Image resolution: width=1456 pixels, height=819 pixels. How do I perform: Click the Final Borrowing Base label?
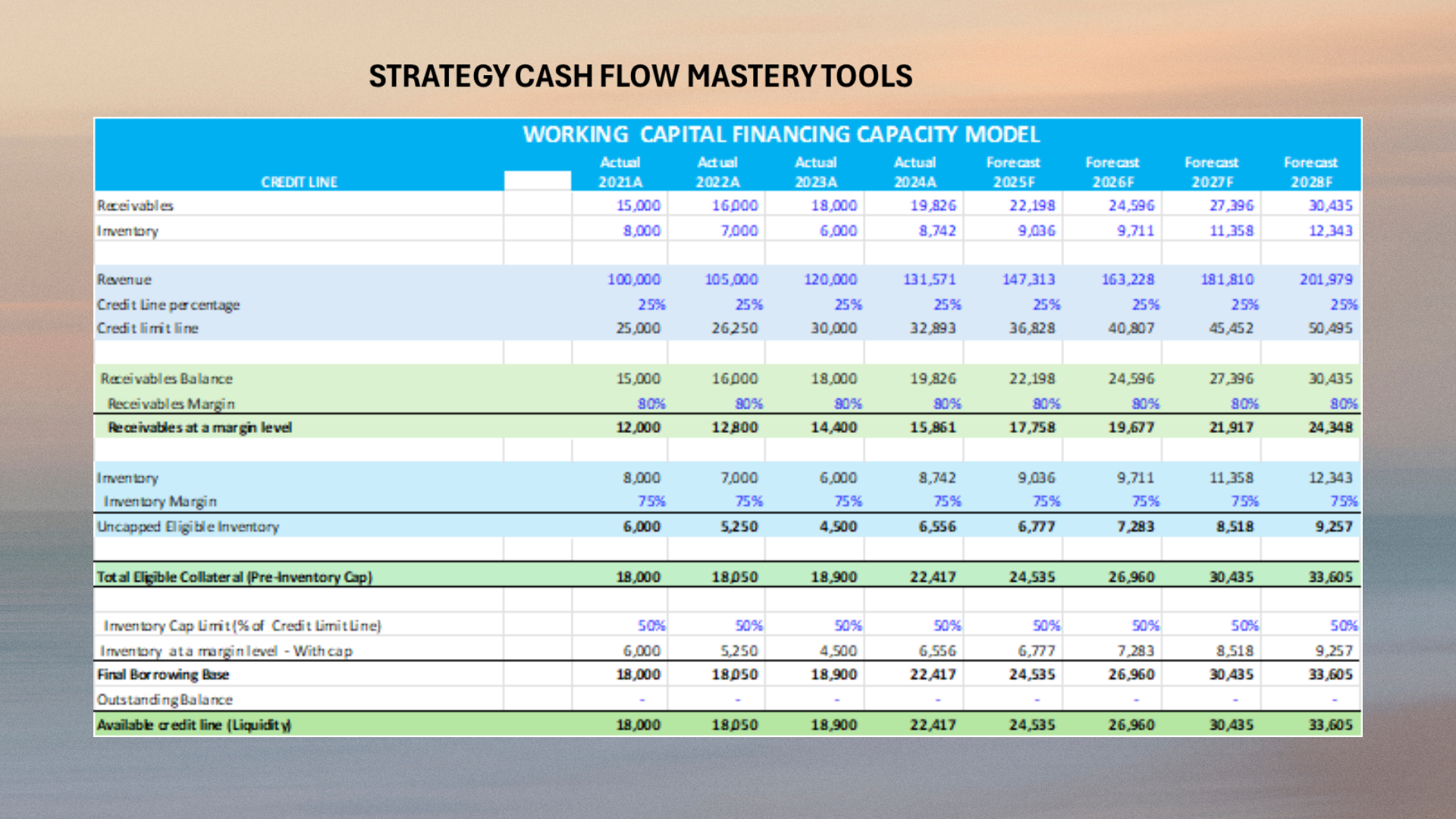click(162, 674)
